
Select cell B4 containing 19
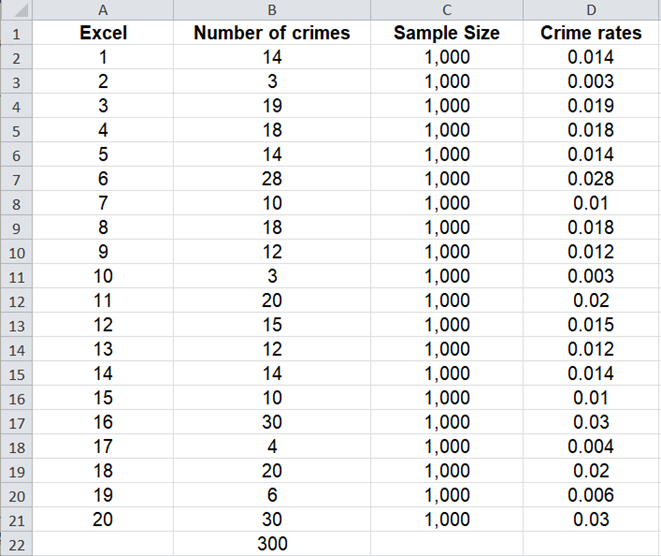click(271, 106)
